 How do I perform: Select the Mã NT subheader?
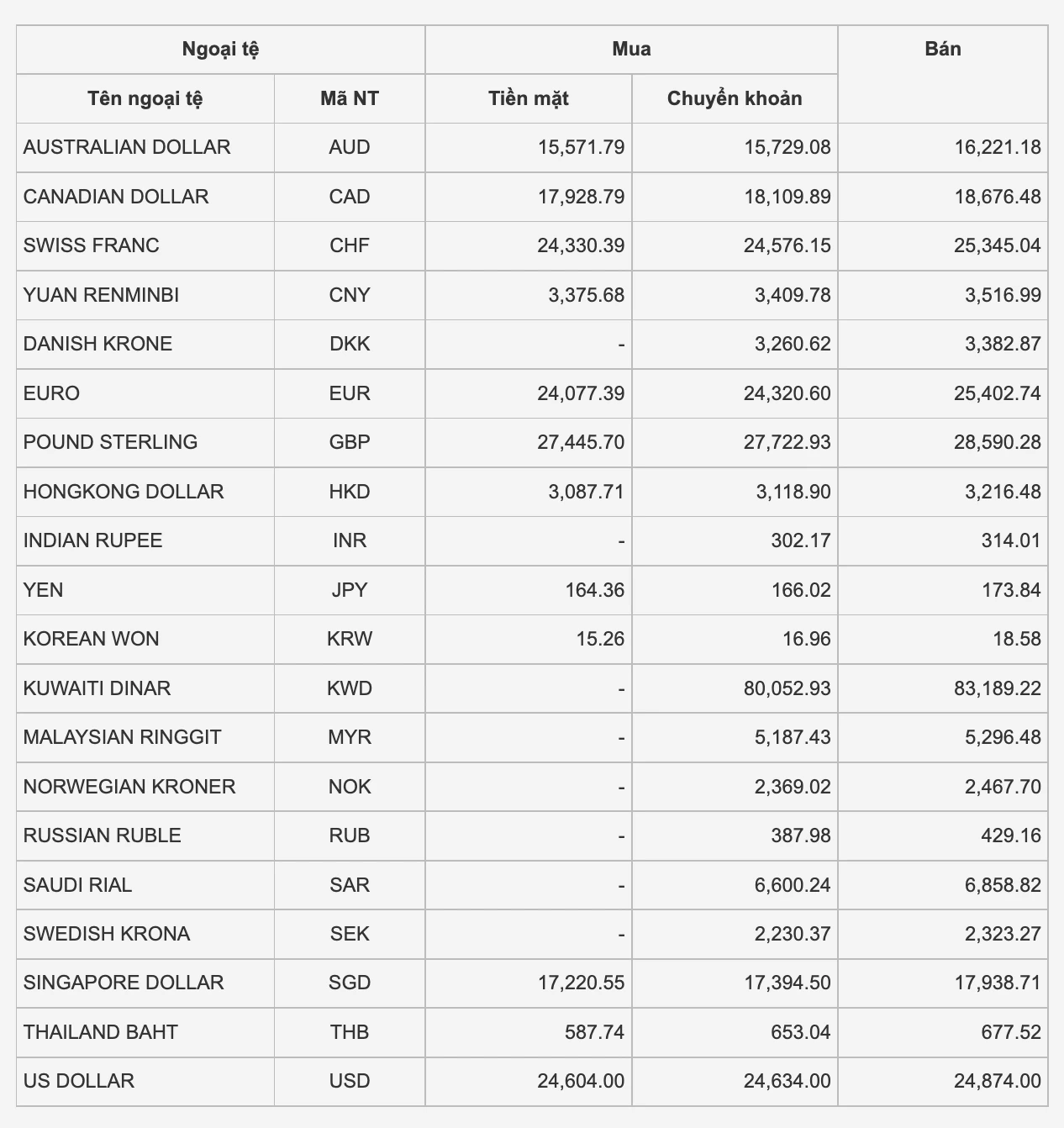tap(349, 98)
